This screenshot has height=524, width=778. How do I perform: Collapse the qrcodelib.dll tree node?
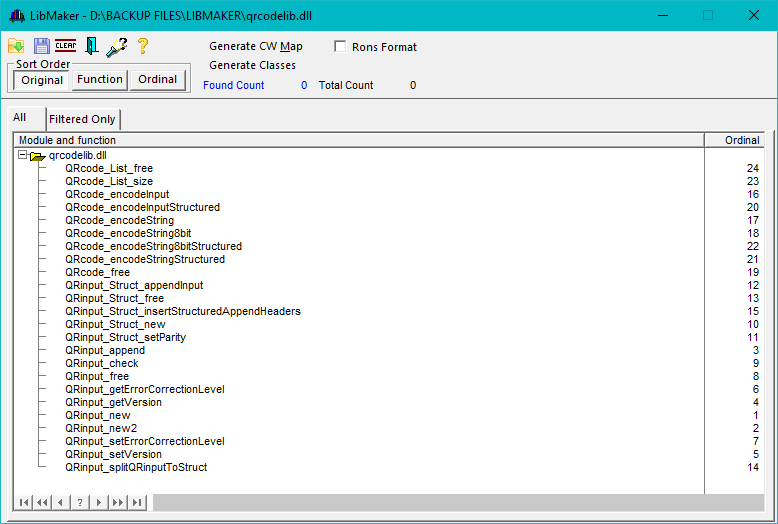point(22,155)
